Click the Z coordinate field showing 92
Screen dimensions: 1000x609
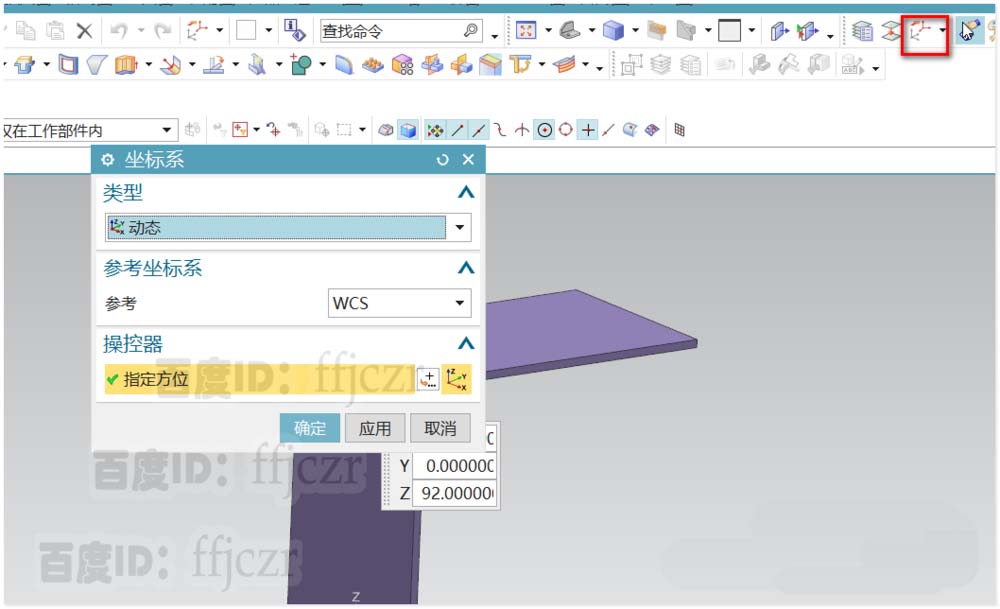tap(453, 493)
